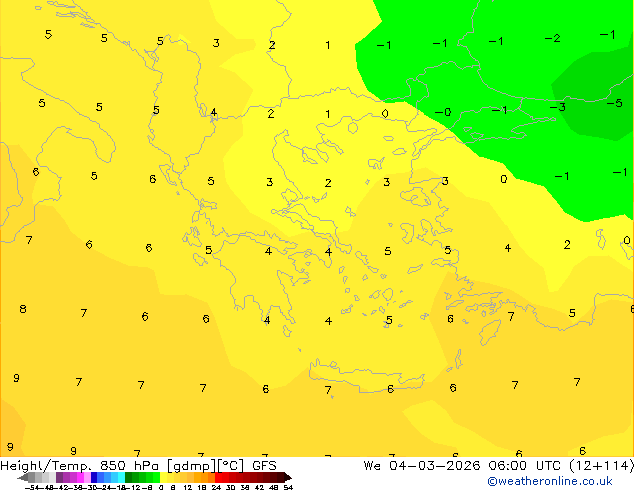The height and width of the screenshot is (490, 634).
Task: Click the temperature value -0 on map
Action: [443, 112]
